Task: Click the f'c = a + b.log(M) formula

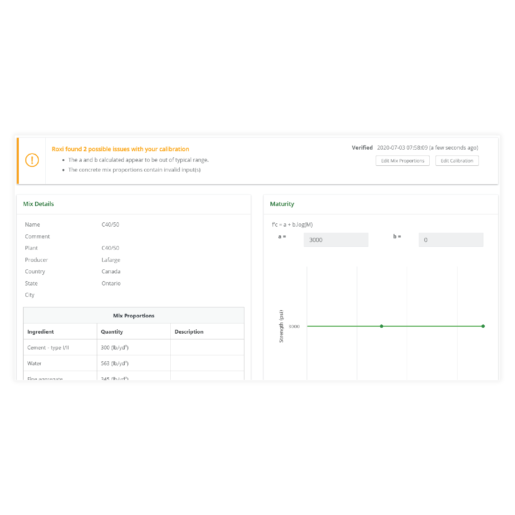Action: [292, 225]
